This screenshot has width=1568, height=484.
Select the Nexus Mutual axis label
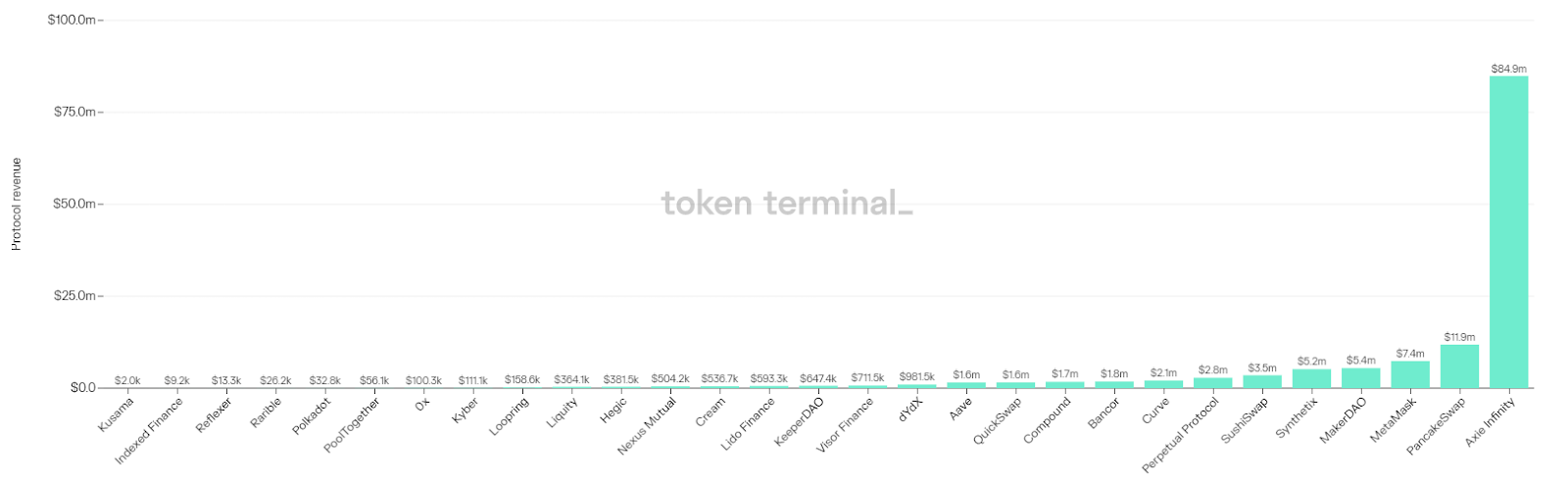click(x=648, y=426)
